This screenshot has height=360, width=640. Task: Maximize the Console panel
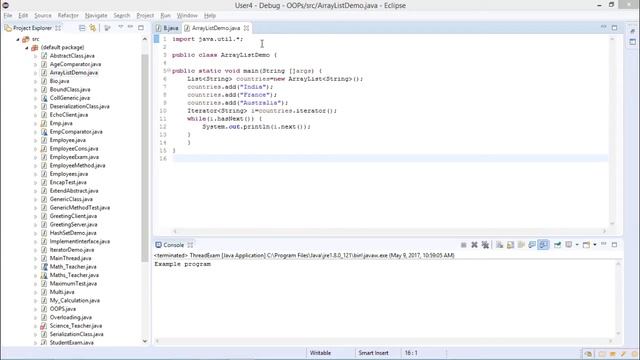tap(614, 244)
